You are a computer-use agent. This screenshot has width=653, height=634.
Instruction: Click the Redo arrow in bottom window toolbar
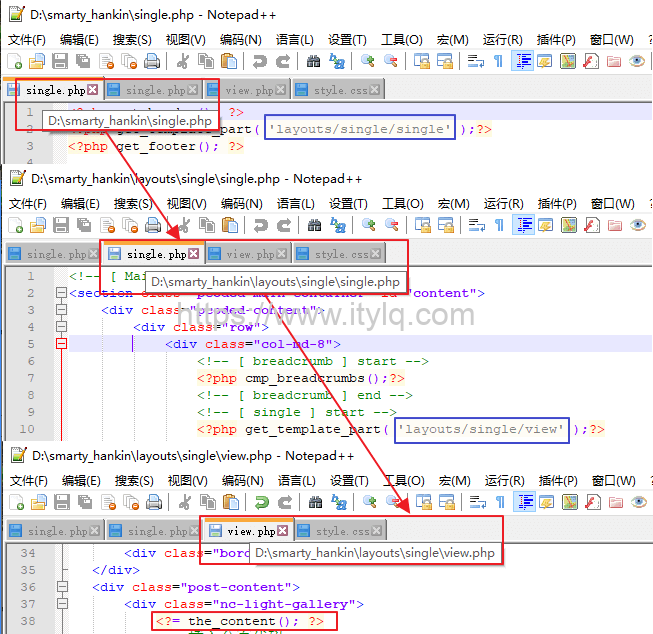tap(284, 502)
